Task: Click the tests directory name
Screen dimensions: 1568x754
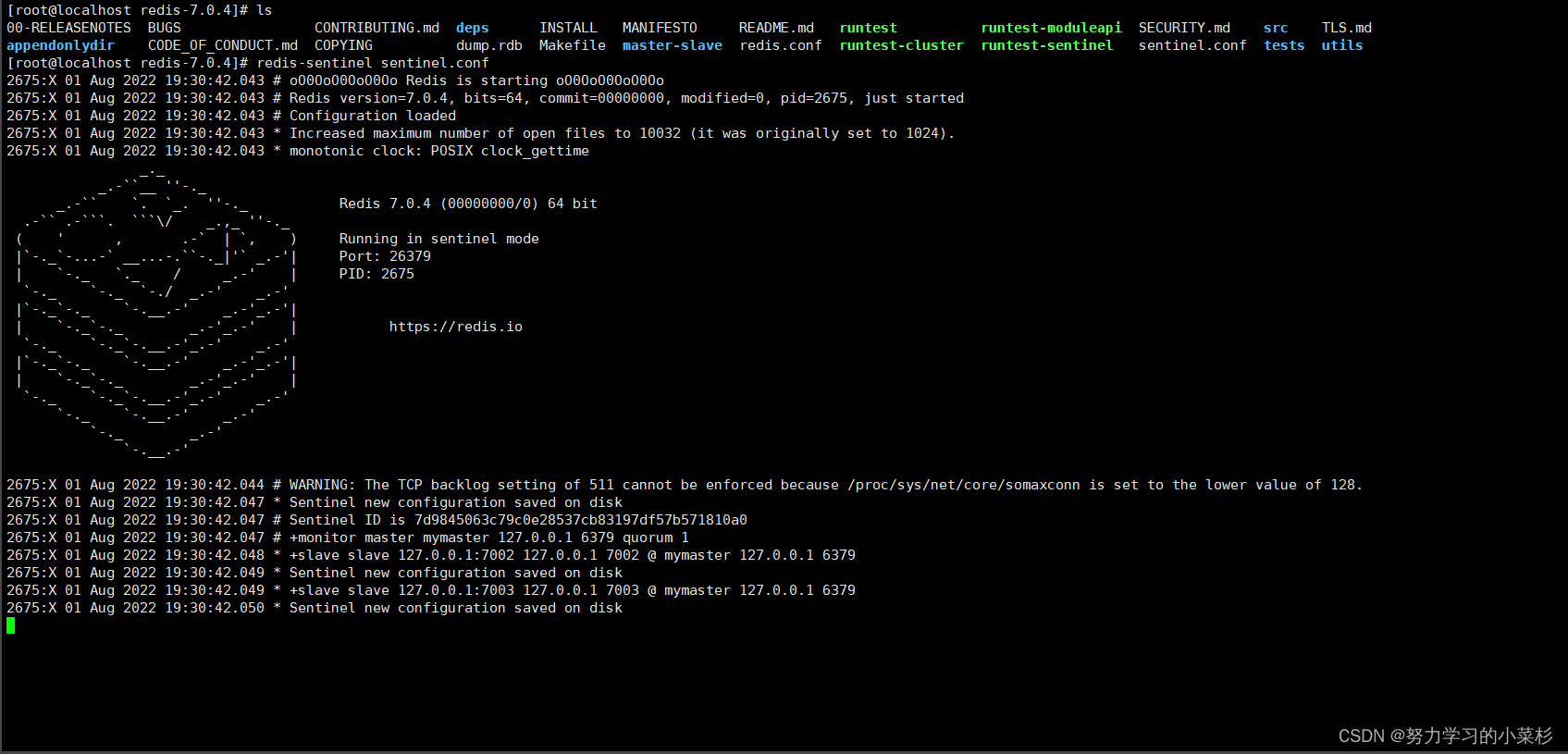Action: [x=1284, y=45]
